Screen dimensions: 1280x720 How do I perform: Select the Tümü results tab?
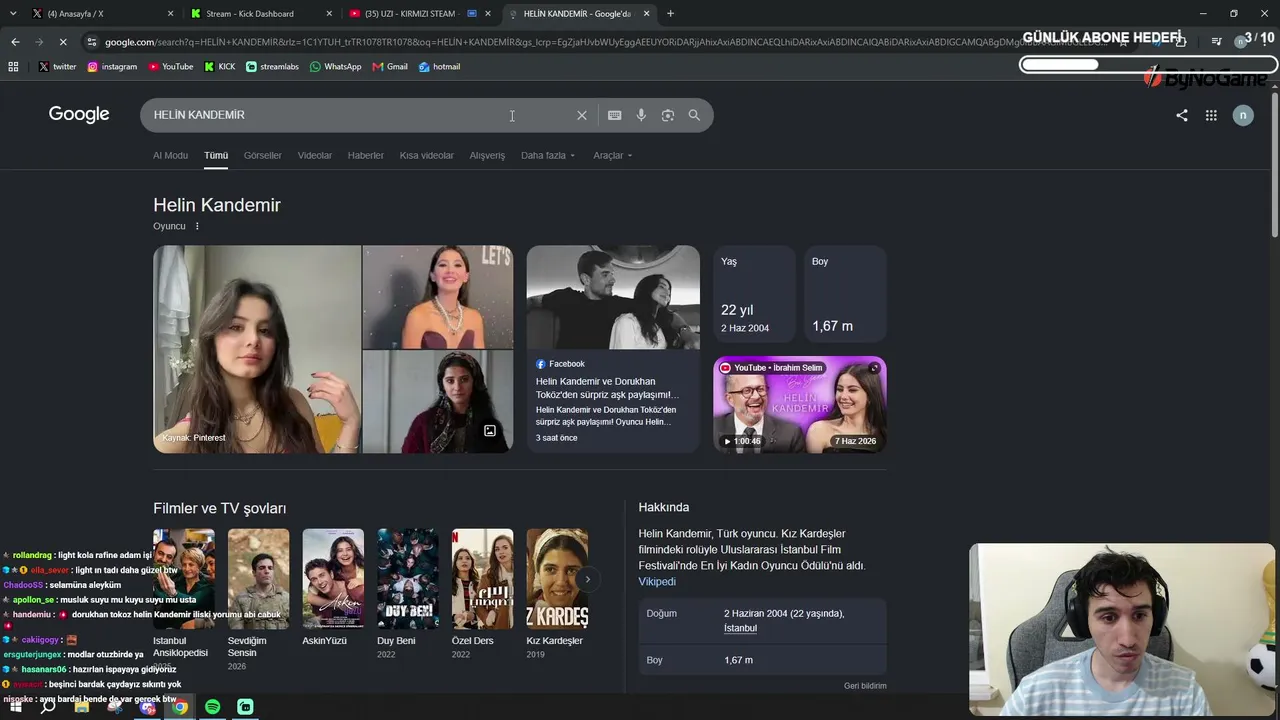[x=216, y=156]
